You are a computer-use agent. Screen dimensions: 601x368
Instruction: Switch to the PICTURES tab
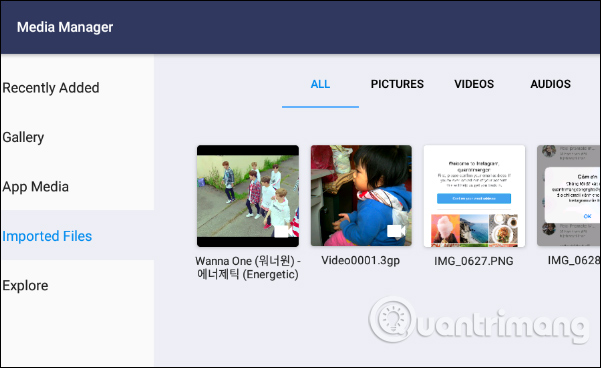point(397,84)
